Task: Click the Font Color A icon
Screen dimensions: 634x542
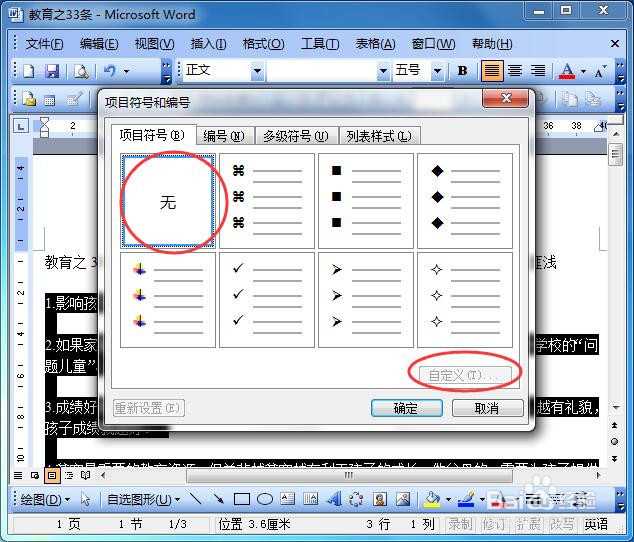Action: click(x=567, y=71)
